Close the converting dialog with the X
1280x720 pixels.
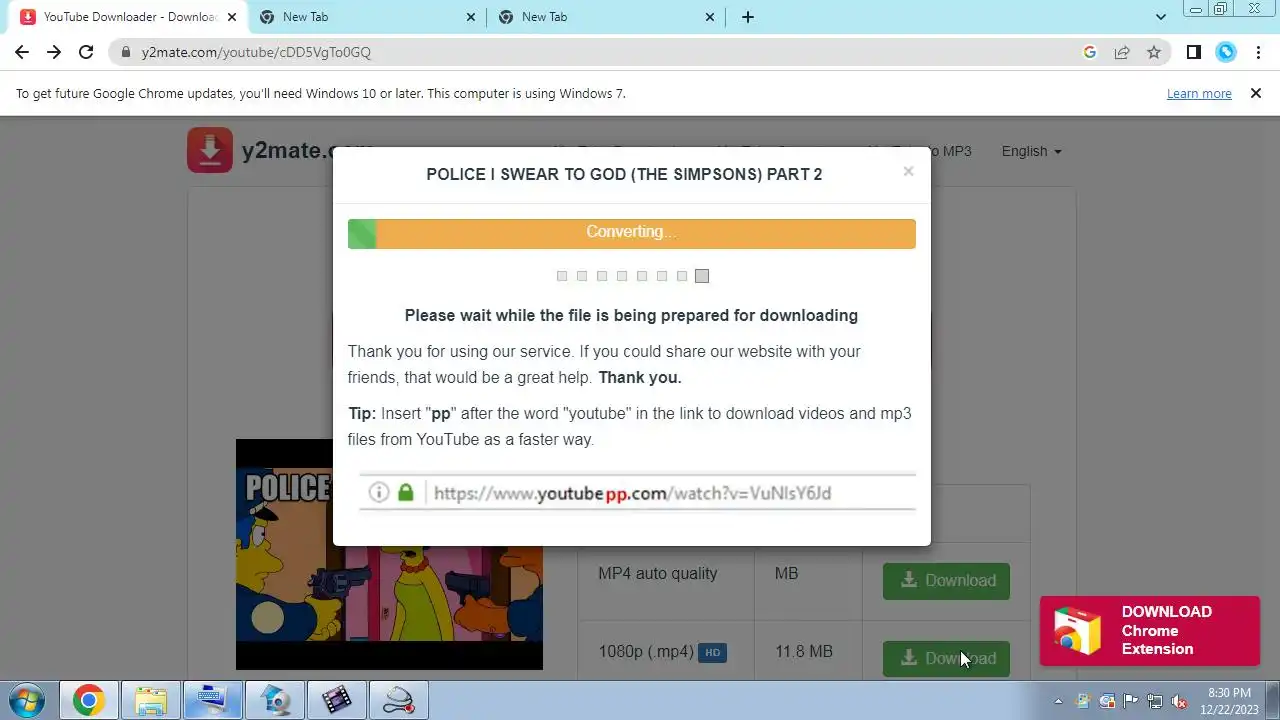[x=908, y=171]
